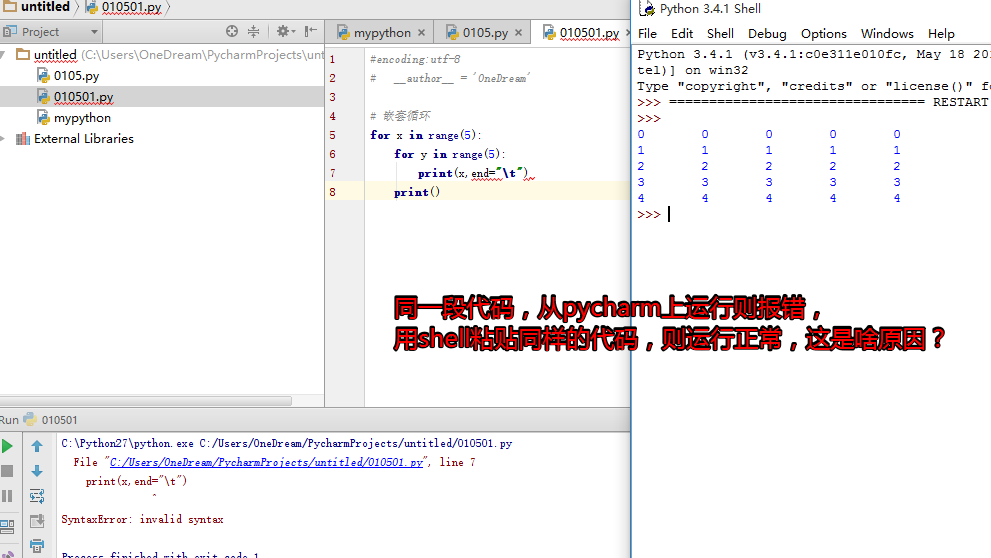
Task: Click the untitled folder icon in tree
Action: 23,54
